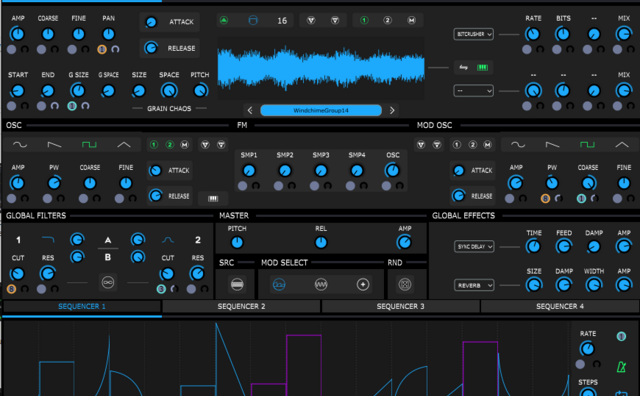Image resolution: width=640 pixels, height=396 pixels.
Task: Click the circled icon beside sequencer RATE
Action: pos(622,336)
